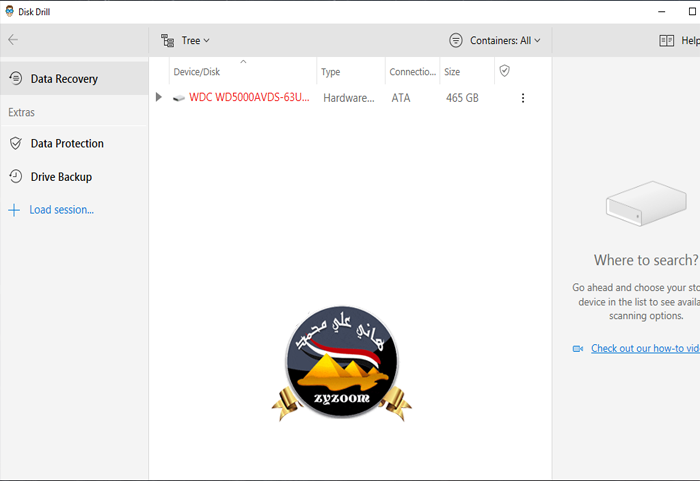Click the Data Protection shield icon
The height and width of the screenshot is (481, 700).
(x=16, y=143)
